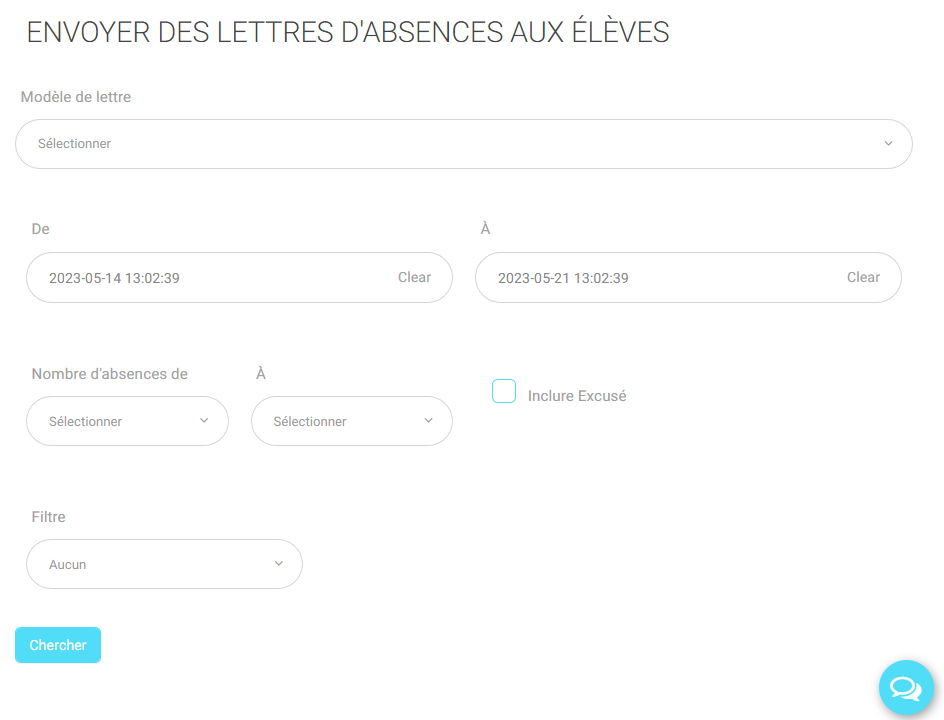Click the Chercher button

click(58, 645)
